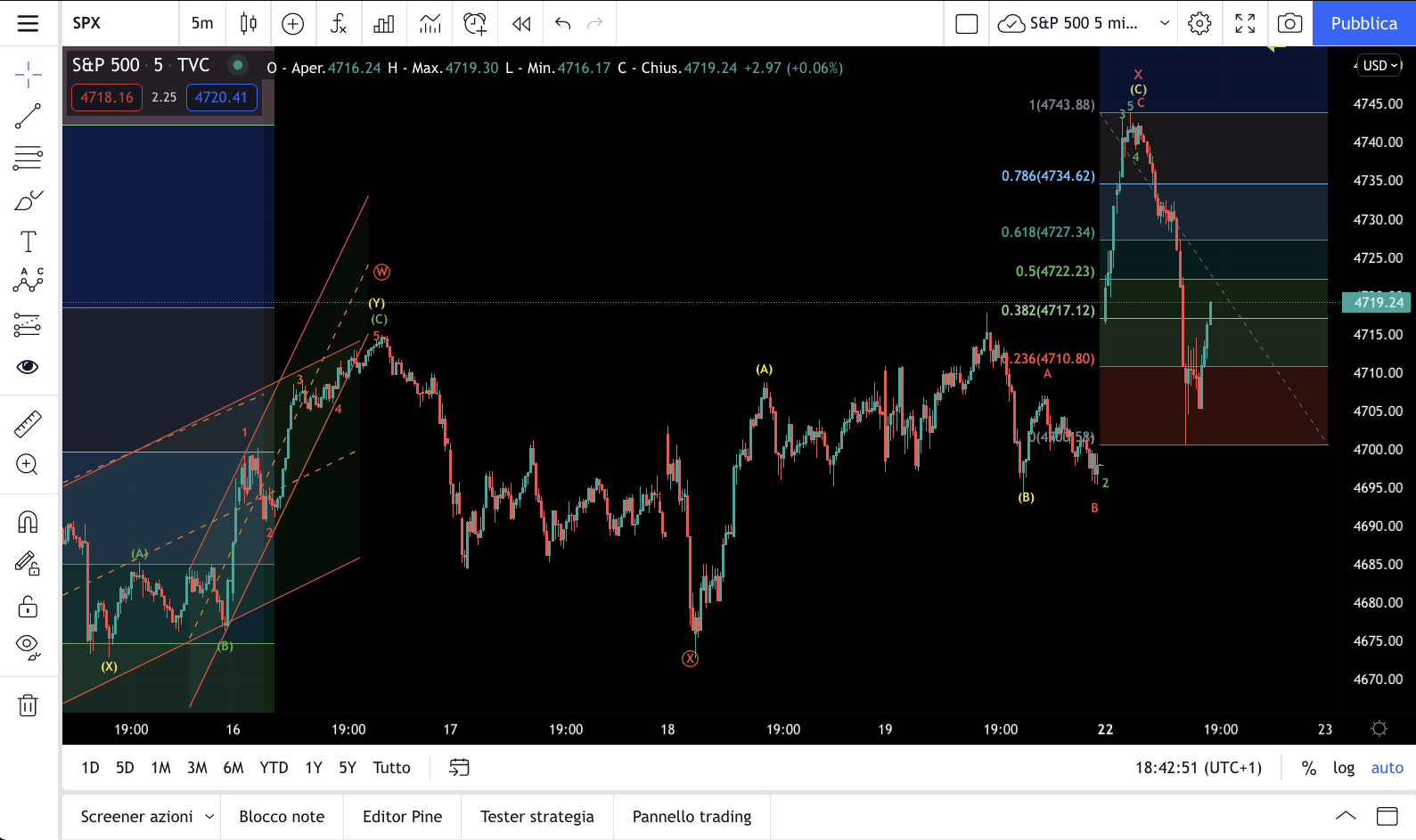1416x840 pixels.
Task: Open price scale settings gear bottom right
Action: pos(1379,729)
